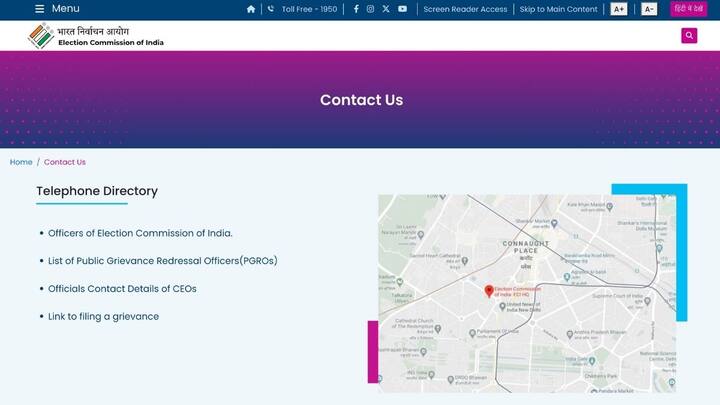Open the Facebook icon link
Screen dimensions: 720x405
pos(356,9)
